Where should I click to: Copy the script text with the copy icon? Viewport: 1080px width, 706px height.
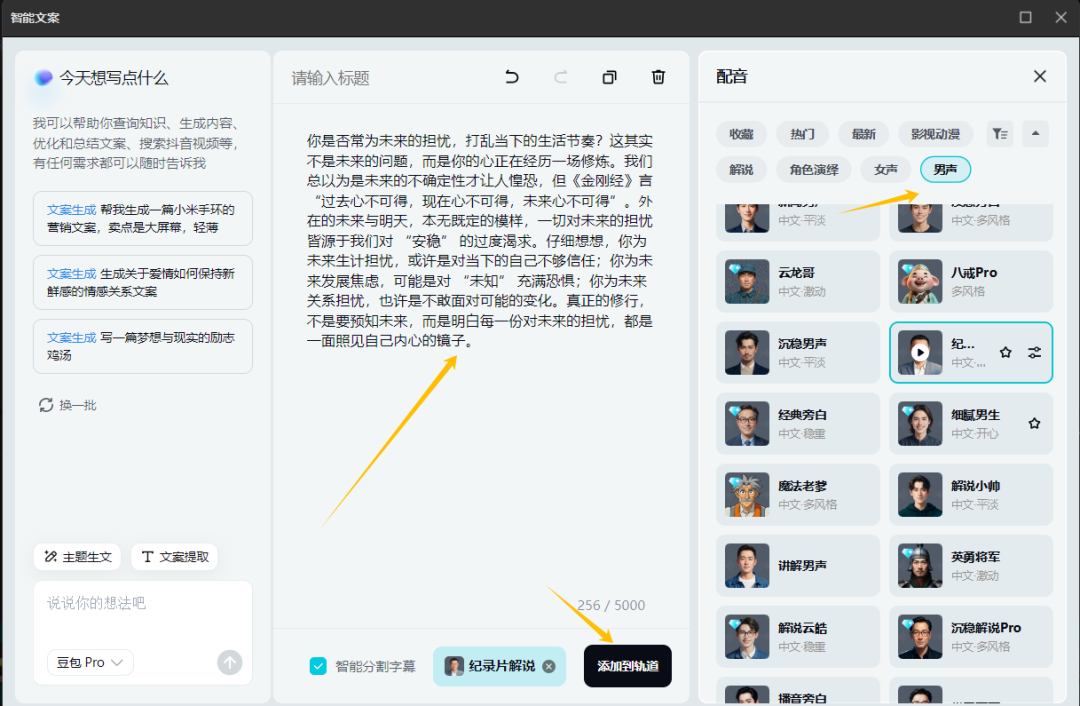pos(610,77)
